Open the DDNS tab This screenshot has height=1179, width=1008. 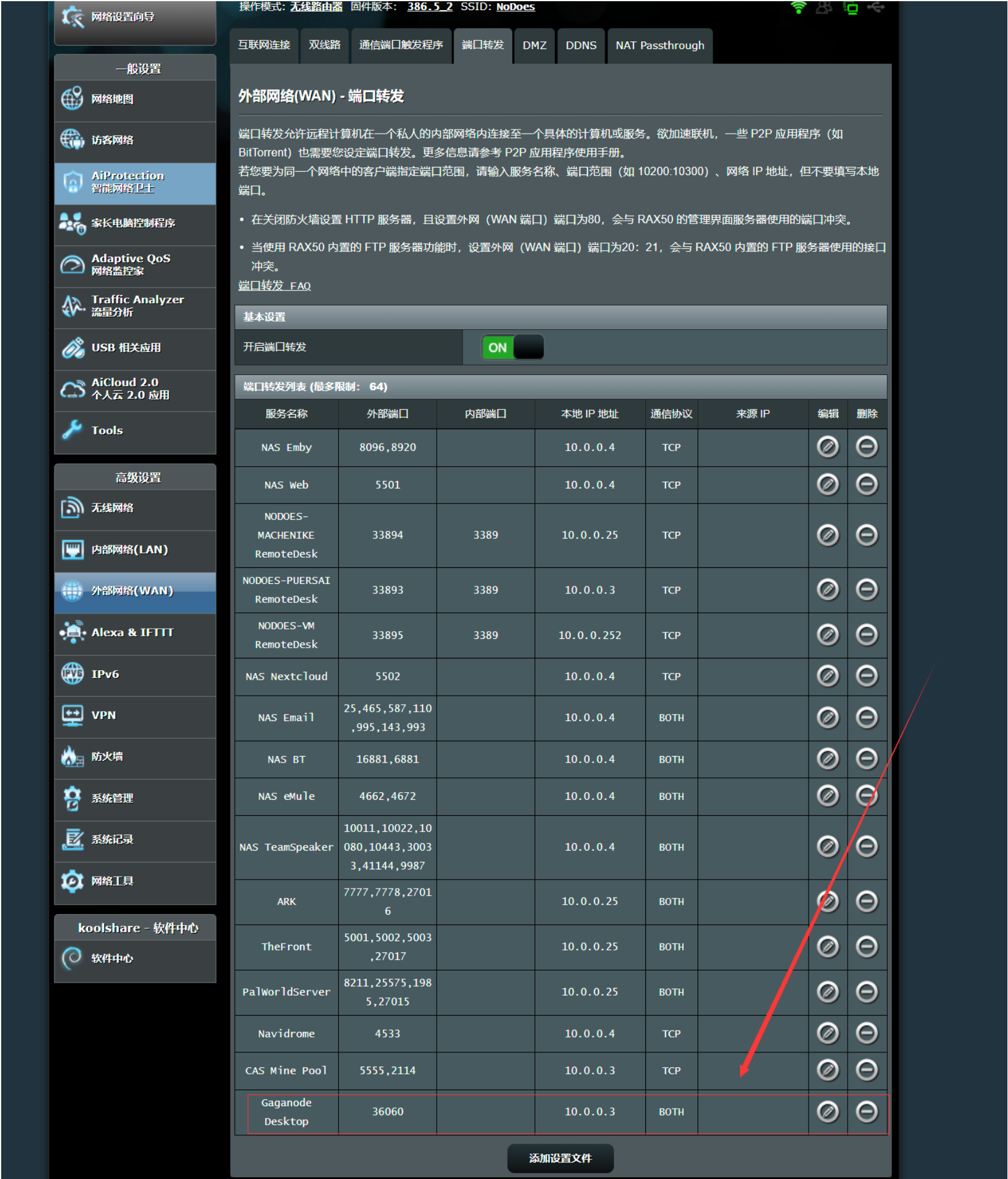pyautogui.click(x=581, y=45)
